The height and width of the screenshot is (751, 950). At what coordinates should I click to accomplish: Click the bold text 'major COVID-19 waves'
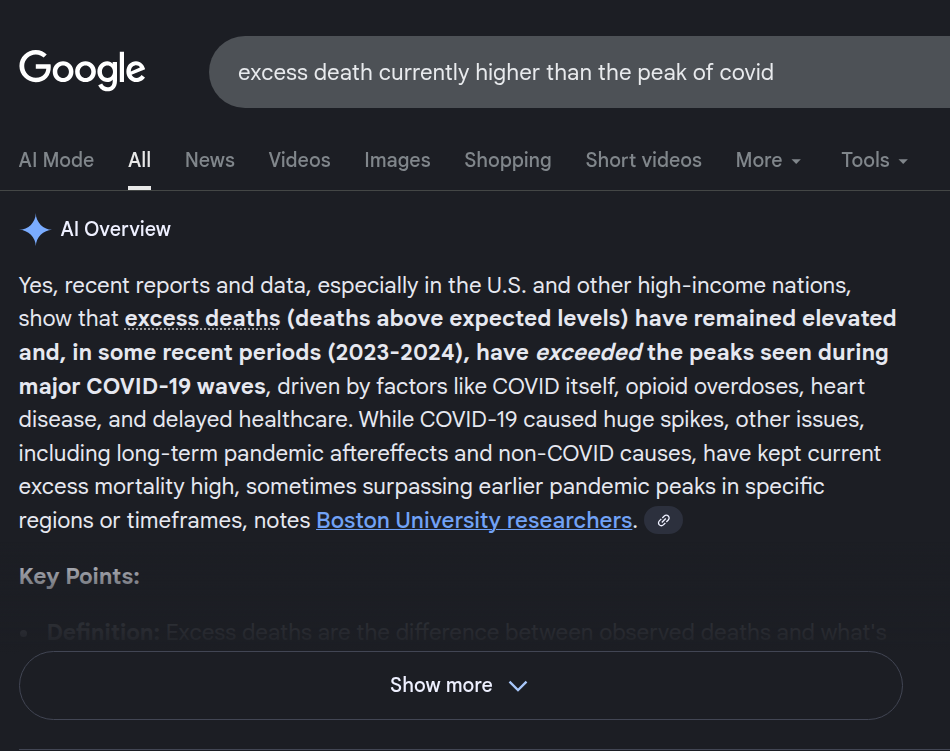tap(142, 386)
